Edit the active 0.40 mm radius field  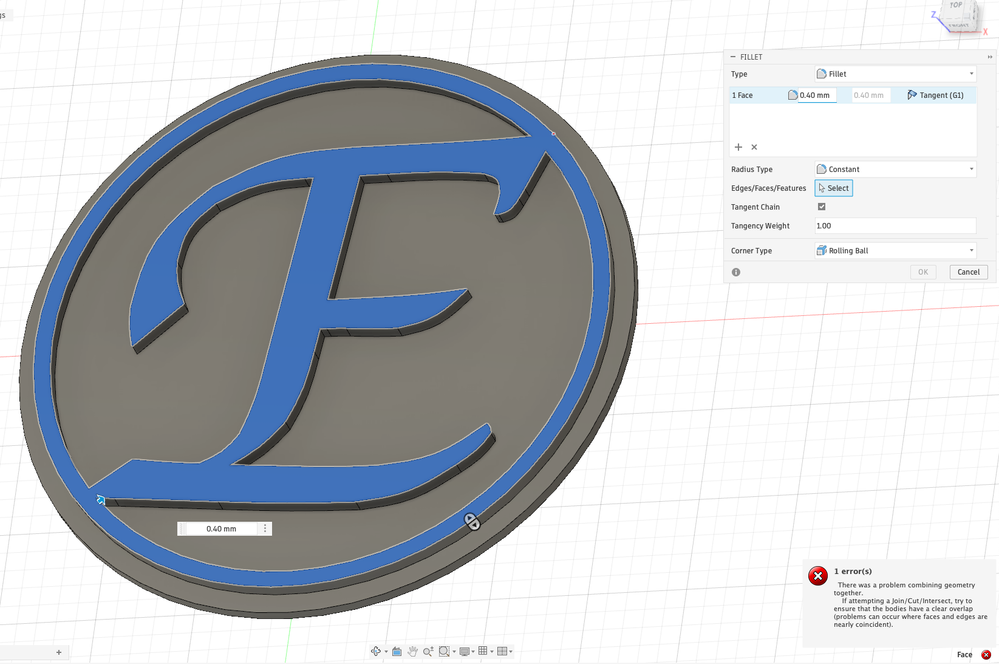tap(817, 95)
